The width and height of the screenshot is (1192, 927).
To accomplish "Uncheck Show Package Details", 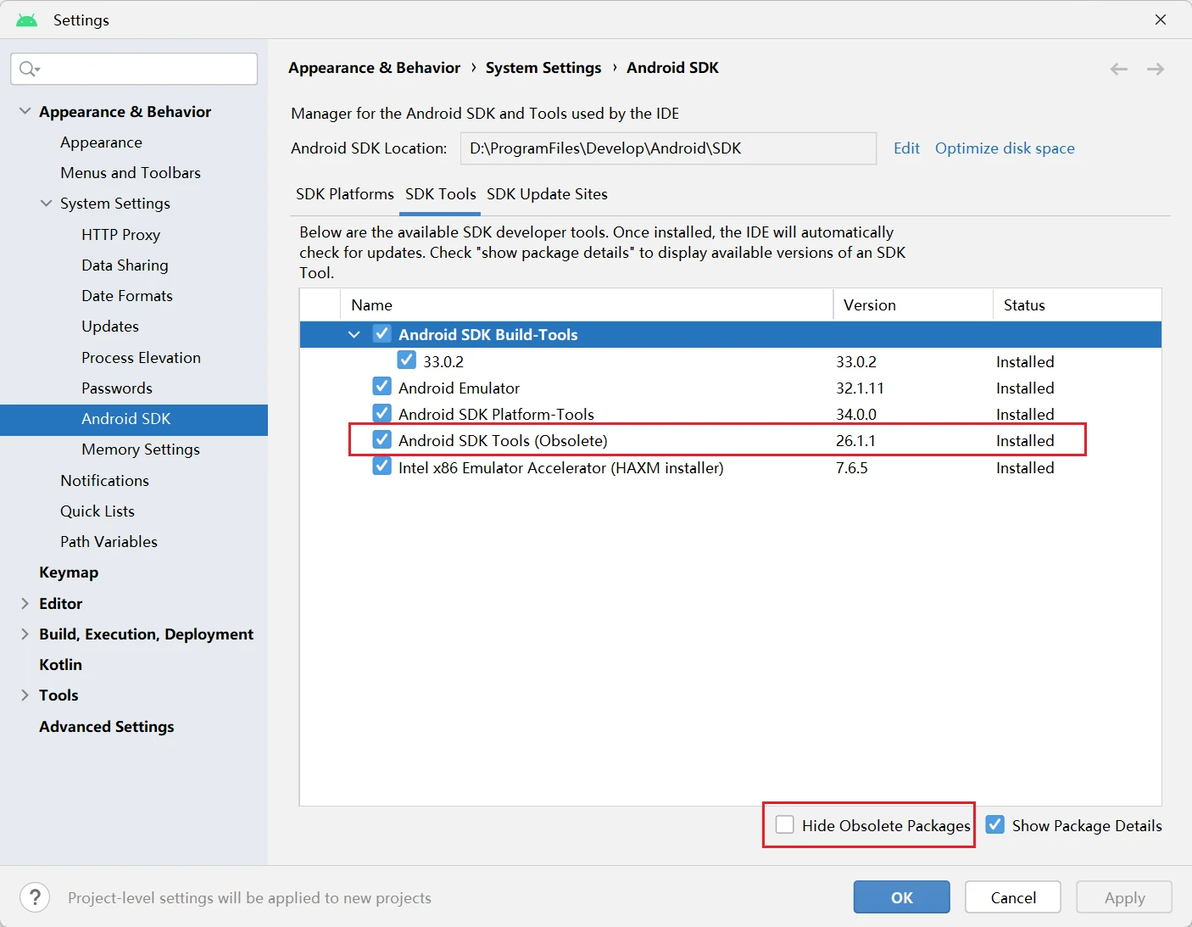I will click(x=995, y=825).
